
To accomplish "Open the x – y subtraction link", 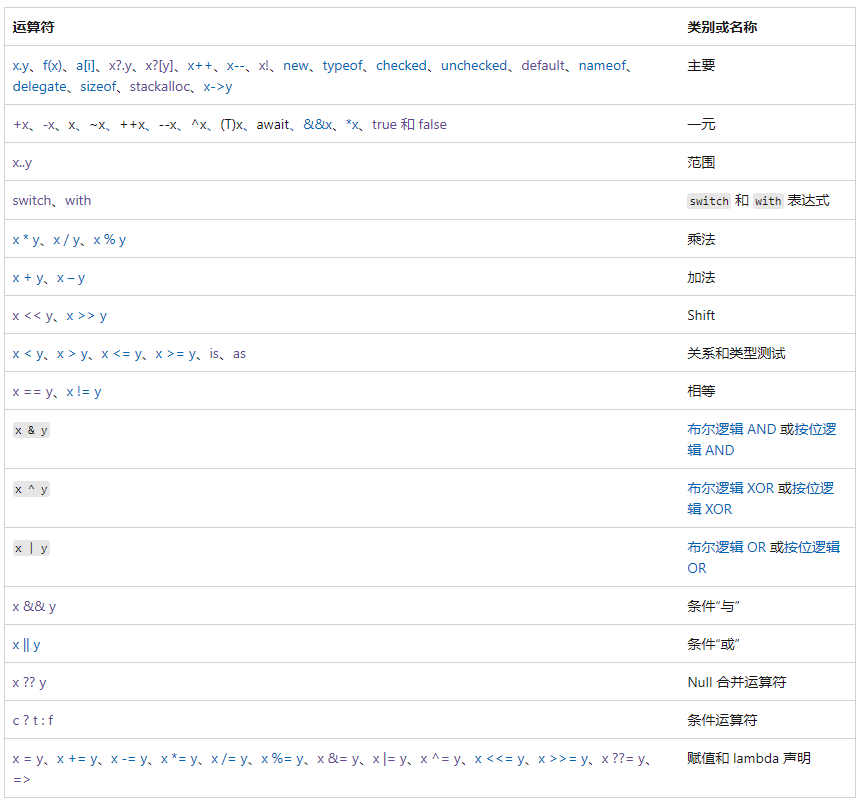I will (71, 278).
